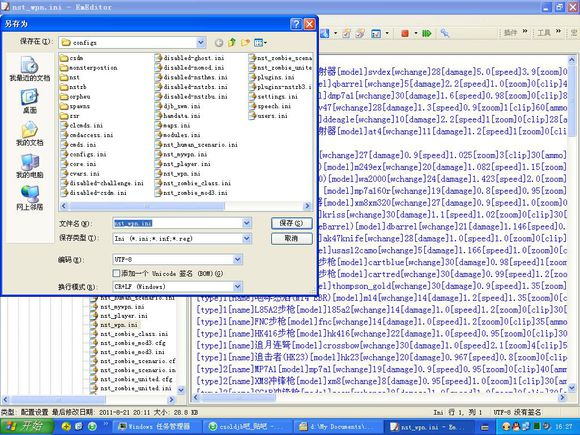Expand the 工具 tools toolbar chevron
The height and width of the screenshot is (435, 580).
click(559, 32)
